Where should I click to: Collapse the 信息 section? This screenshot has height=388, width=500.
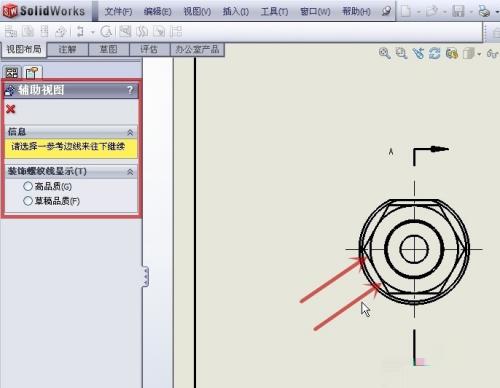point(130,132)
